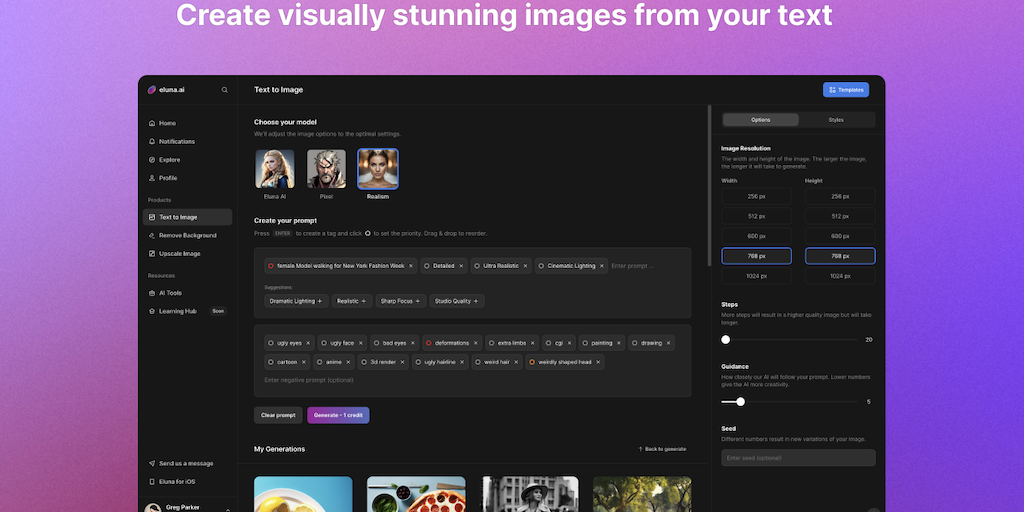Click the Explore compass icon

click(x=152, y=160)
